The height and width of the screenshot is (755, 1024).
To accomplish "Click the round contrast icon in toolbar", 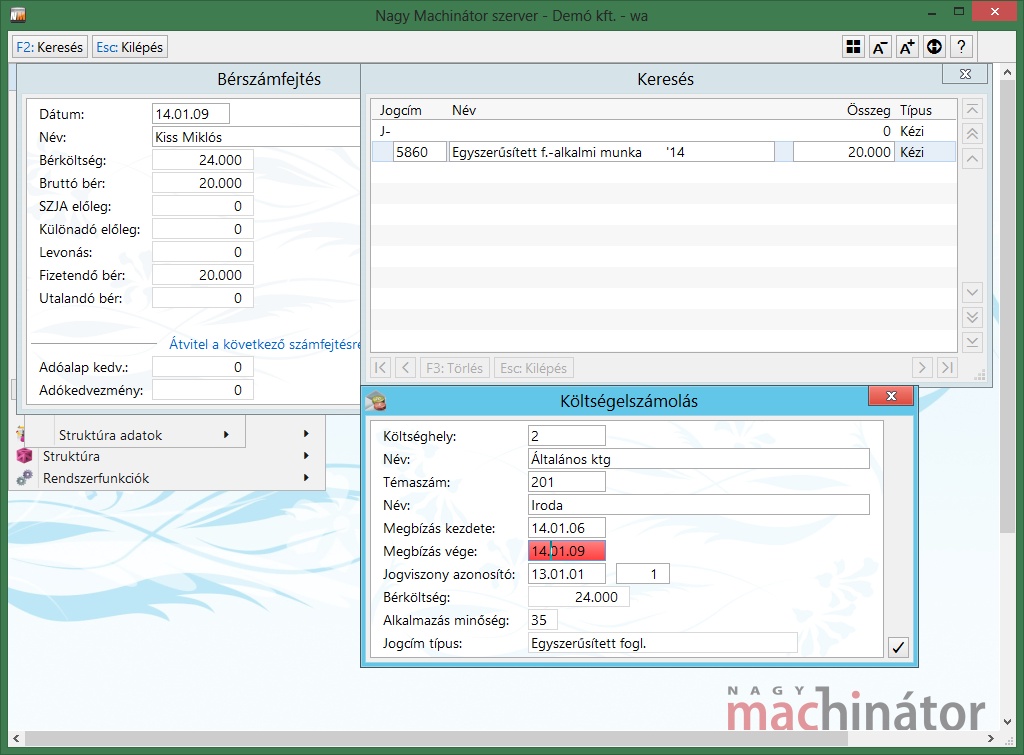I will (934, 47).
